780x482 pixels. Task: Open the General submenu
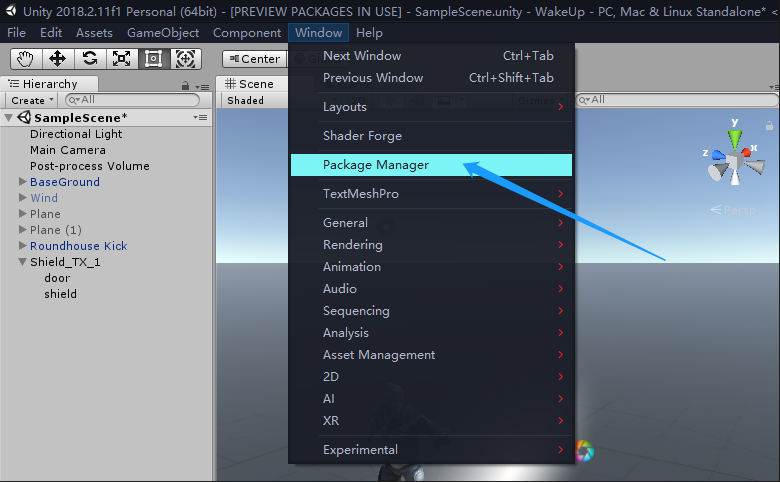431,222
